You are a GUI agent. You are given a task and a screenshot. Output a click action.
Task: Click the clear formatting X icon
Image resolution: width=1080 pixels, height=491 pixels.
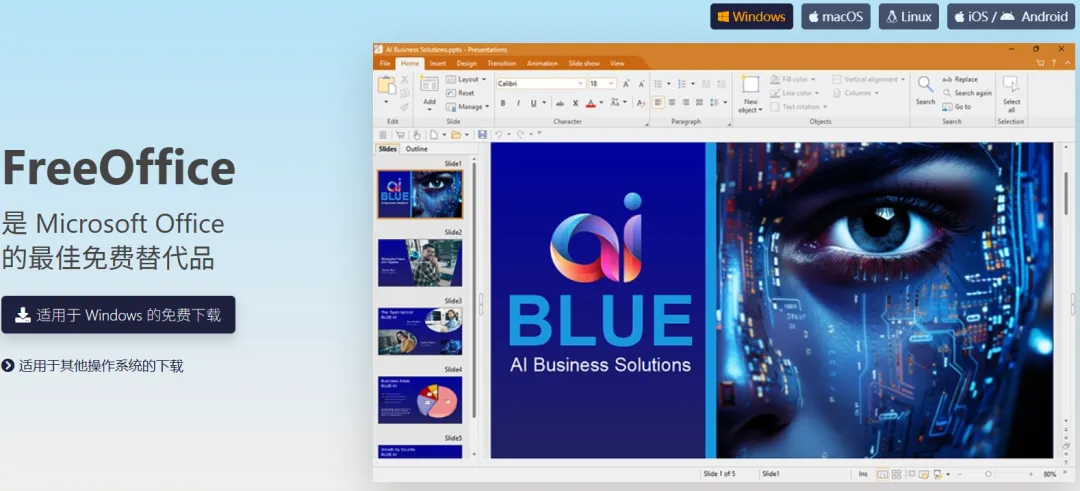click(575, 103)
